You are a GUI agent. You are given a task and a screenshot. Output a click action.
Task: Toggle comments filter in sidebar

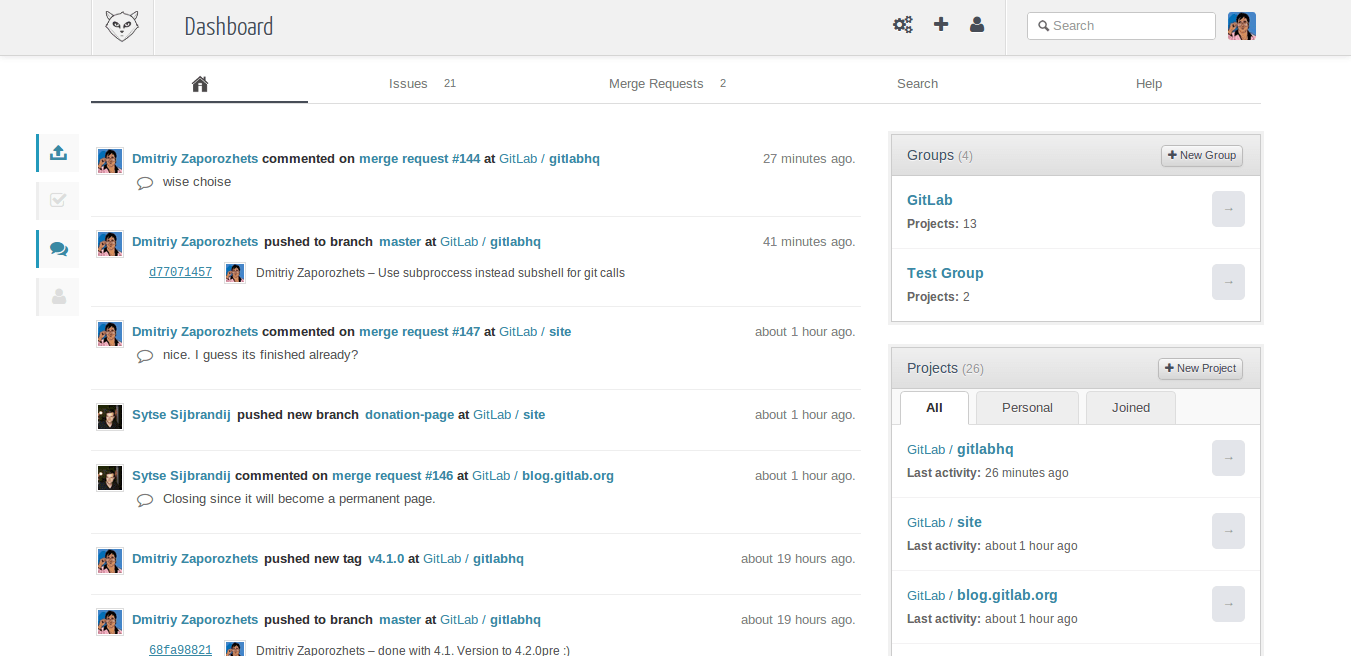click(x=58, y=249)
